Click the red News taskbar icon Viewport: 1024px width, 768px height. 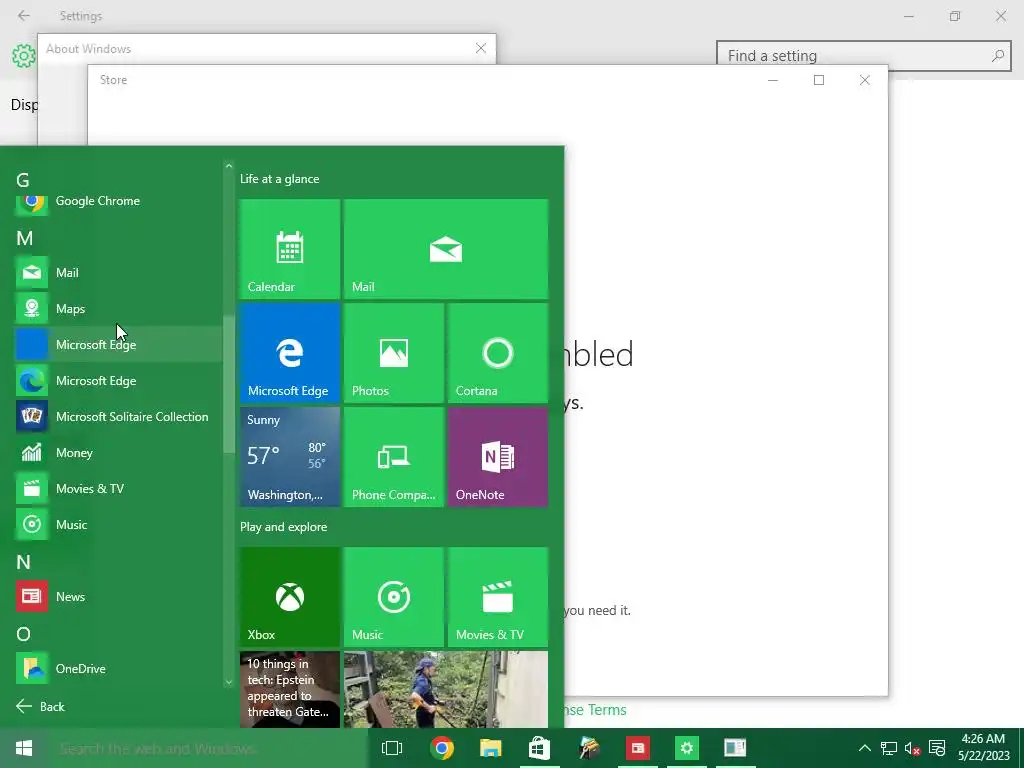pos(637,748)
